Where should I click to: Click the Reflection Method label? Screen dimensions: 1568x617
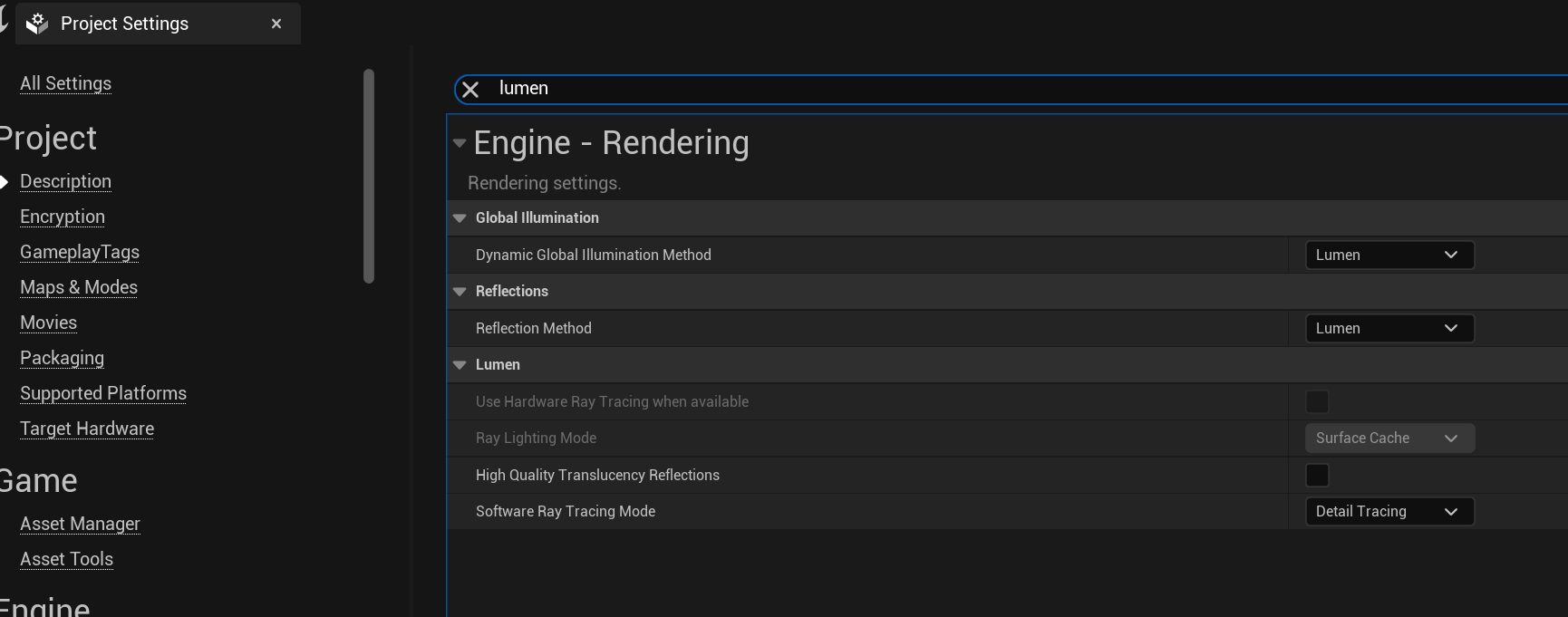point(534,329)
